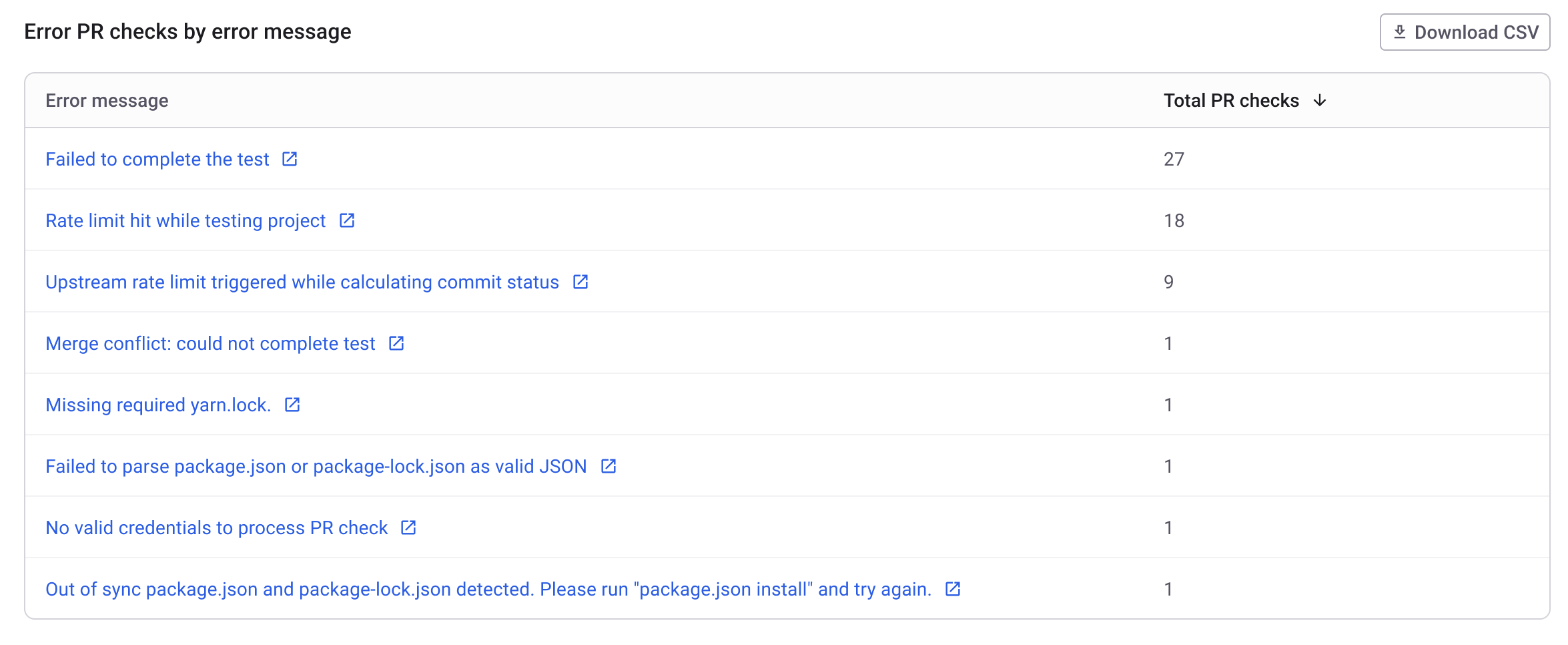Viewport: 1568px width, 645px height.
Task: Open external icon beside 'Merge conflict: could not complete test'
Action: tap(396, 343)
